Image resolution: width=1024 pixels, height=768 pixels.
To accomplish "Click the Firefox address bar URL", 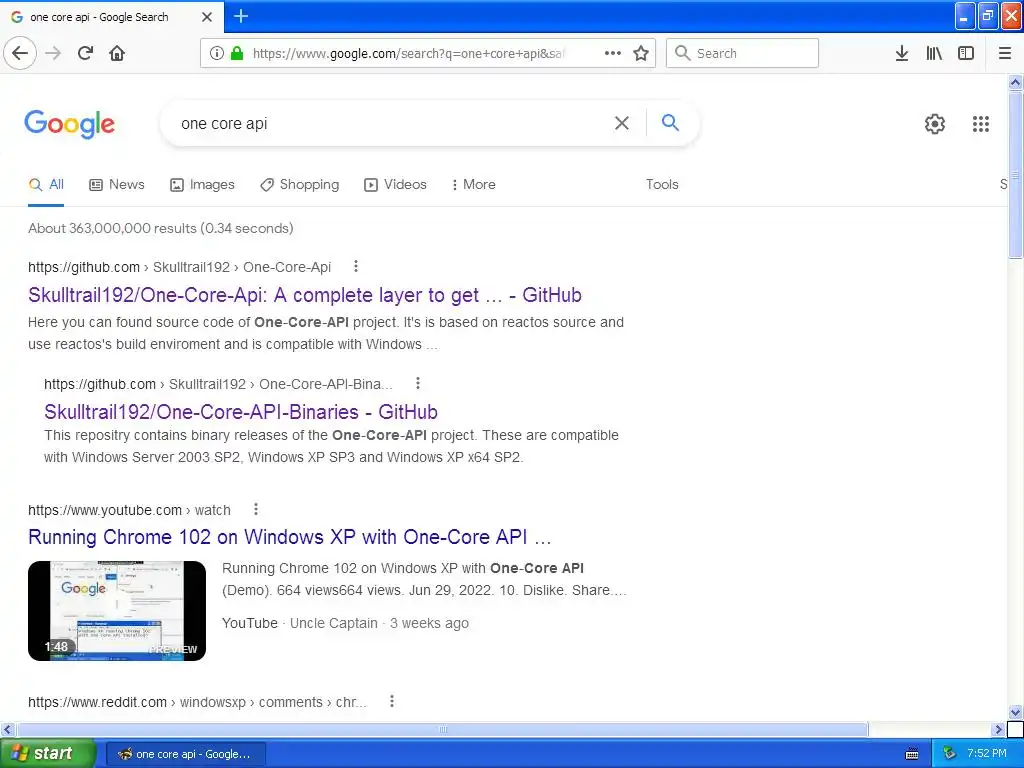I will (409, 54).
